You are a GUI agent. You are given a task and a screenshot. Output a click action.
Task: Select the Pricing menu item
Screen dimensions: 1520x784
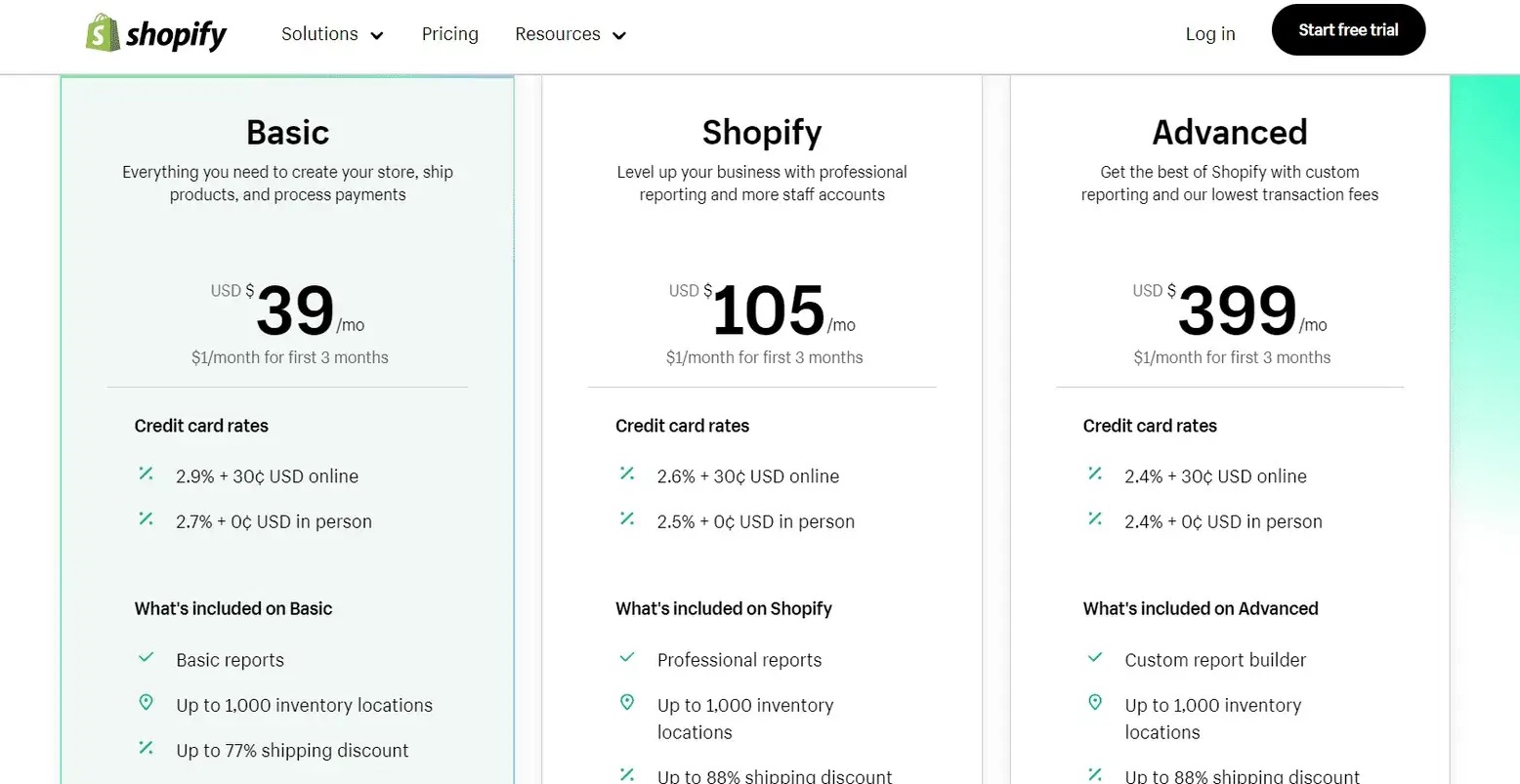pyautogui.click(x=449, y=34)
